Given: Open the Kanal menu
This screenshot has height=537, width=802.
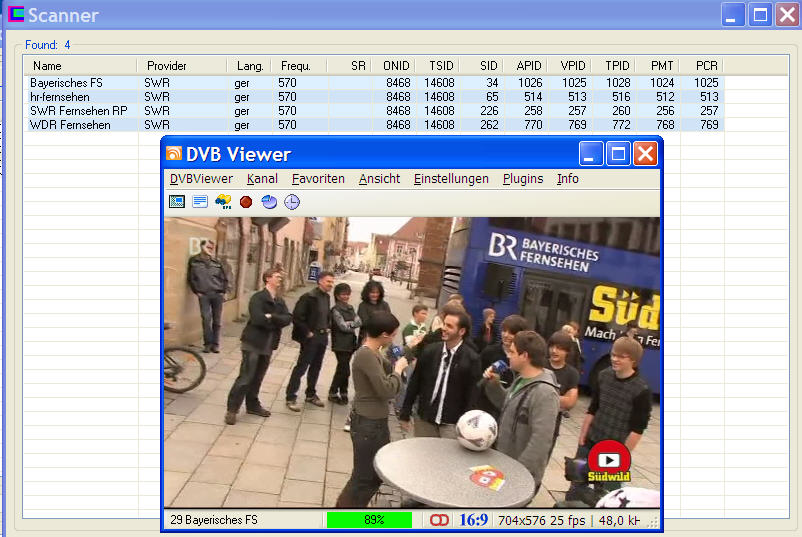Looking at the screenshot, I should pos(262,179).
